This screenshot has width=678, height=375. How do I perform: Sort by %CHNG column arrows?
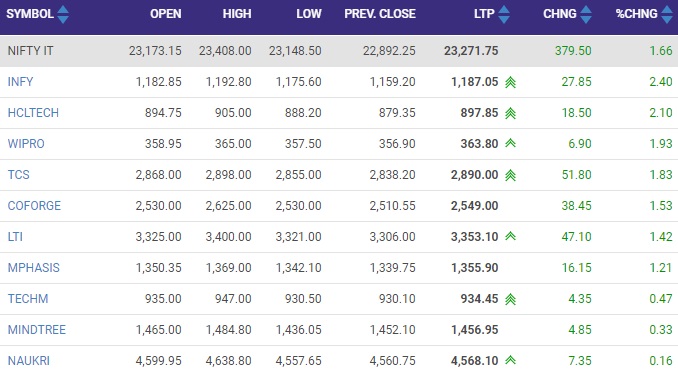(667, 14)
